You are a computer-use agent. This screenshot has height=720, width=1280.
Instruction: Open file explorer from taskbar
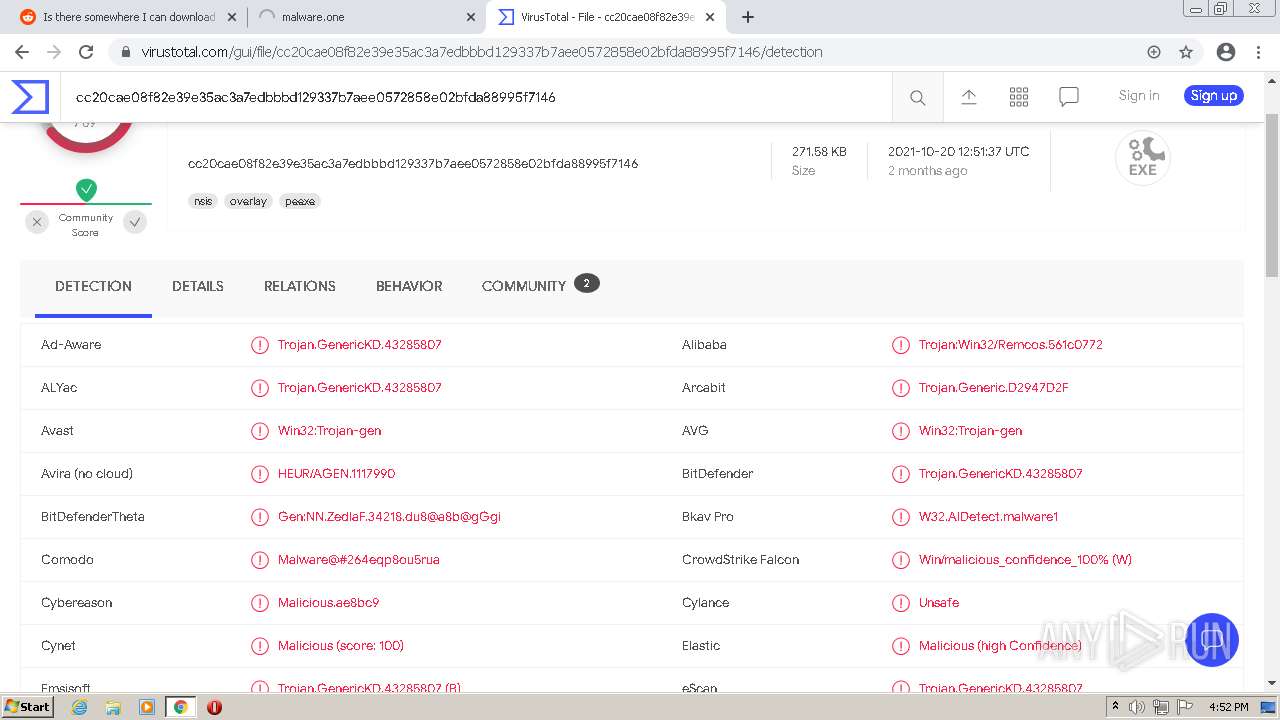click(113, 707)
